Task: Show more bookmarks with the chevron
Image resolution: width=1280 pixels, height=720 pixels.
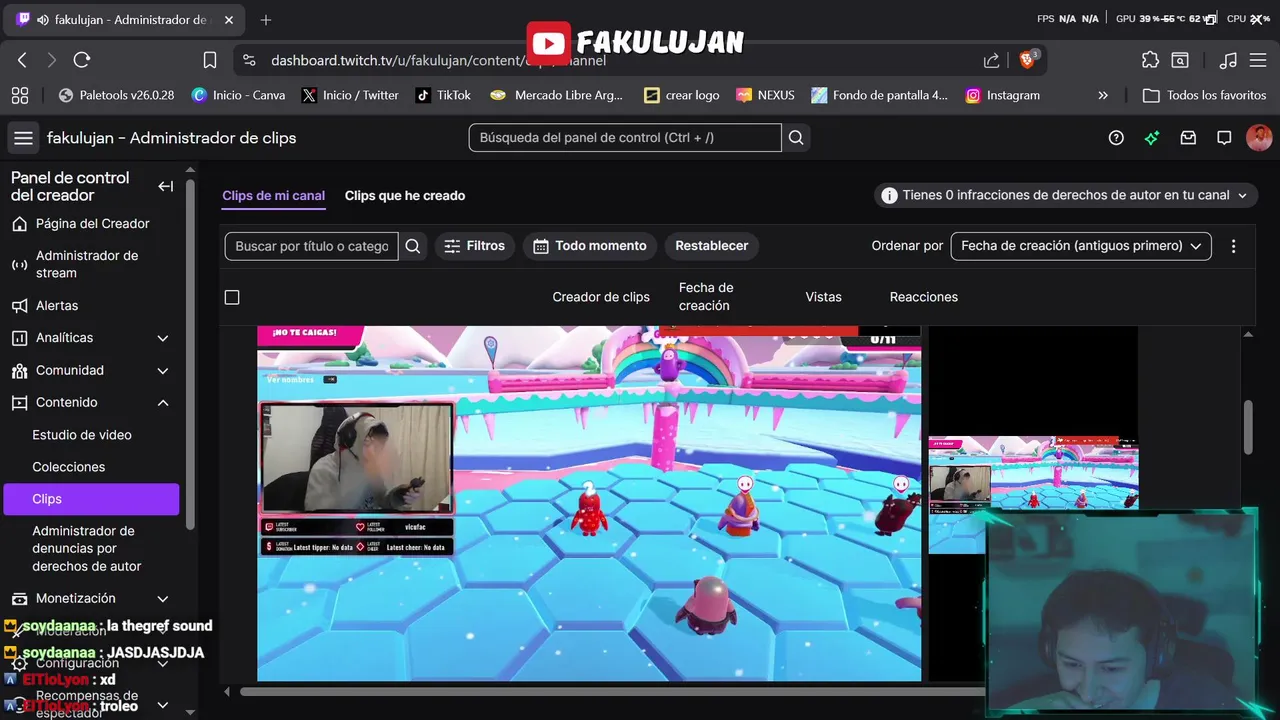Action: (1103, 95)
